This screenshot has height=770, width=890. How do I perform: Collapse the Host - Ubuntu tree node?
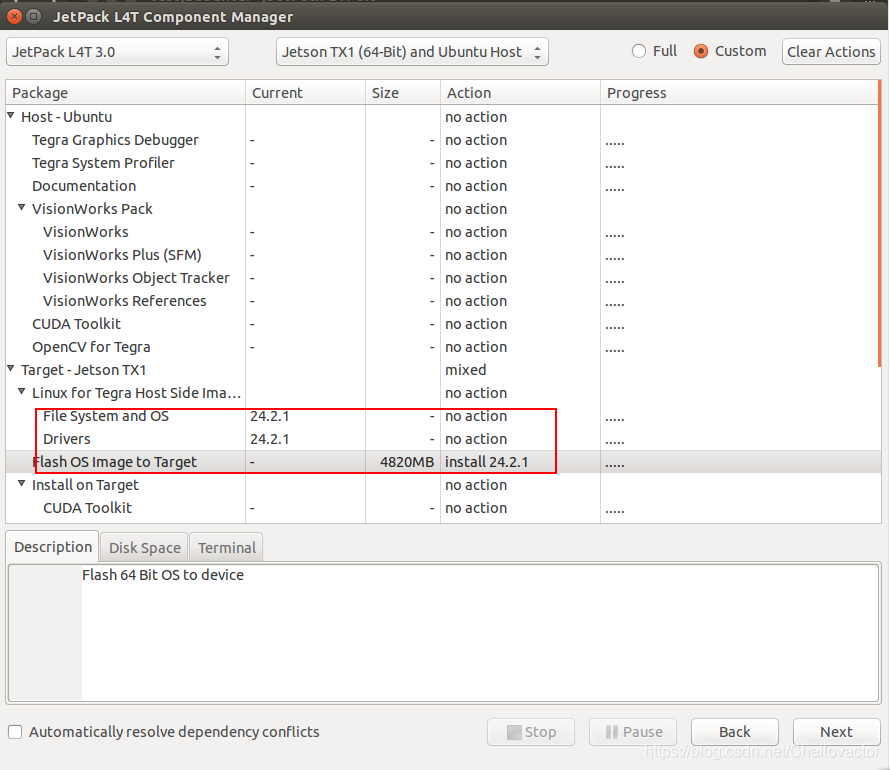tap(11, 115)
